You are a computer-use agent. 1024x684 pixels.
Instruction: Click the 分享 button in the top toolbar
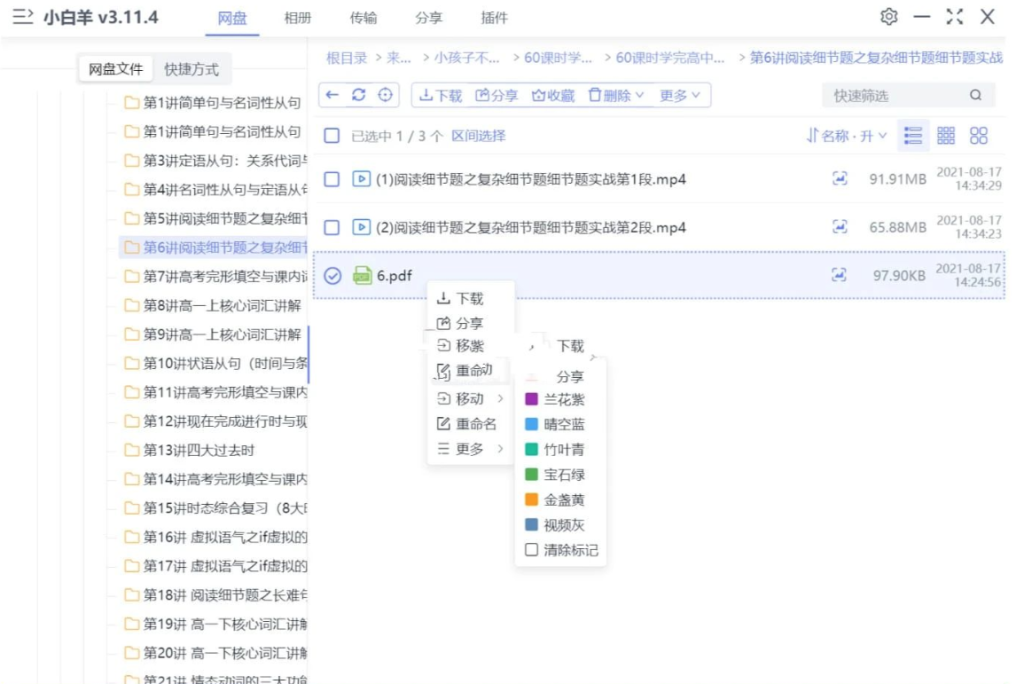496,95
